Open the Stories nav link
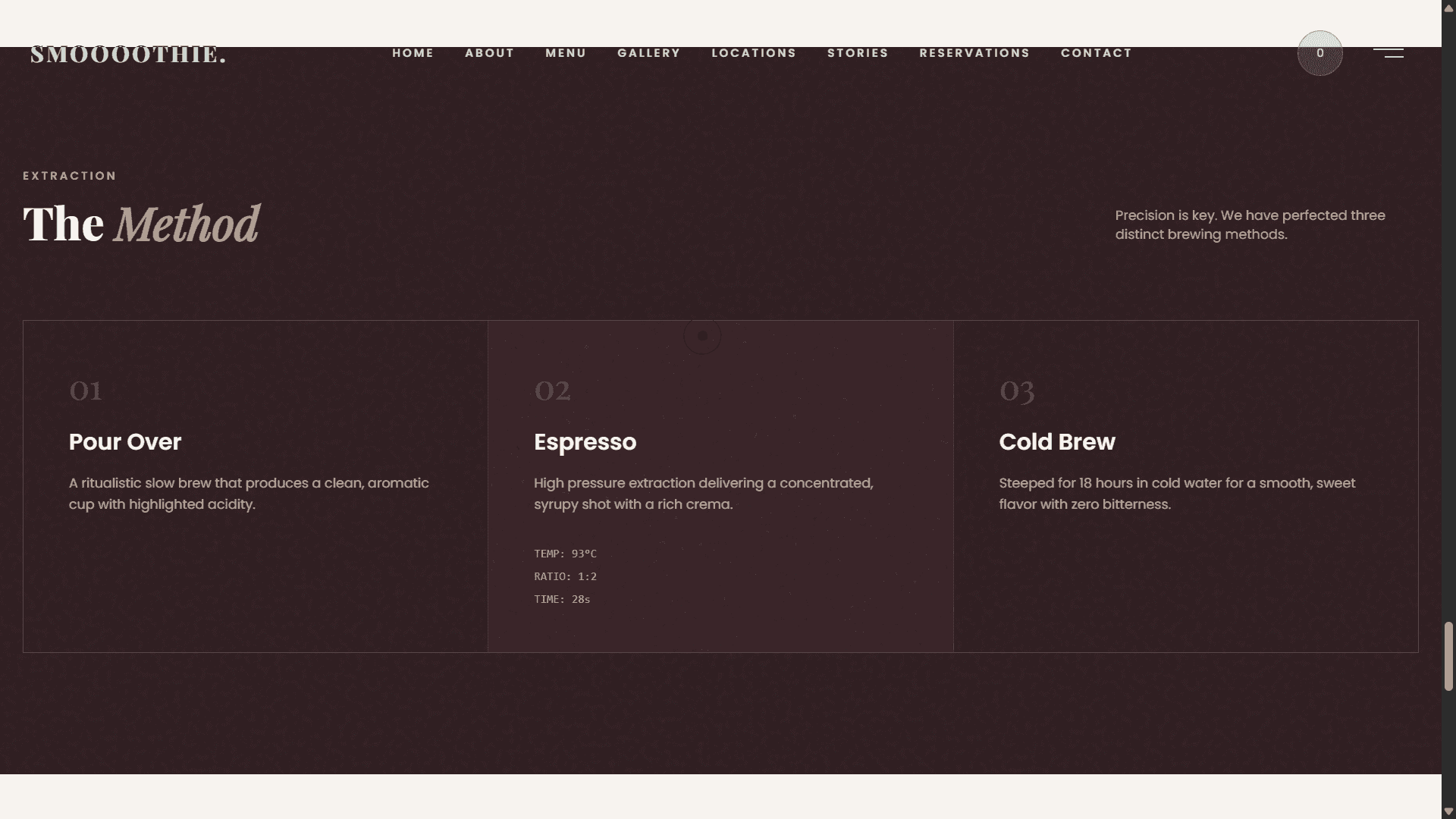The width and height of the screenshot is (1456, 819). tap(858, 53)
